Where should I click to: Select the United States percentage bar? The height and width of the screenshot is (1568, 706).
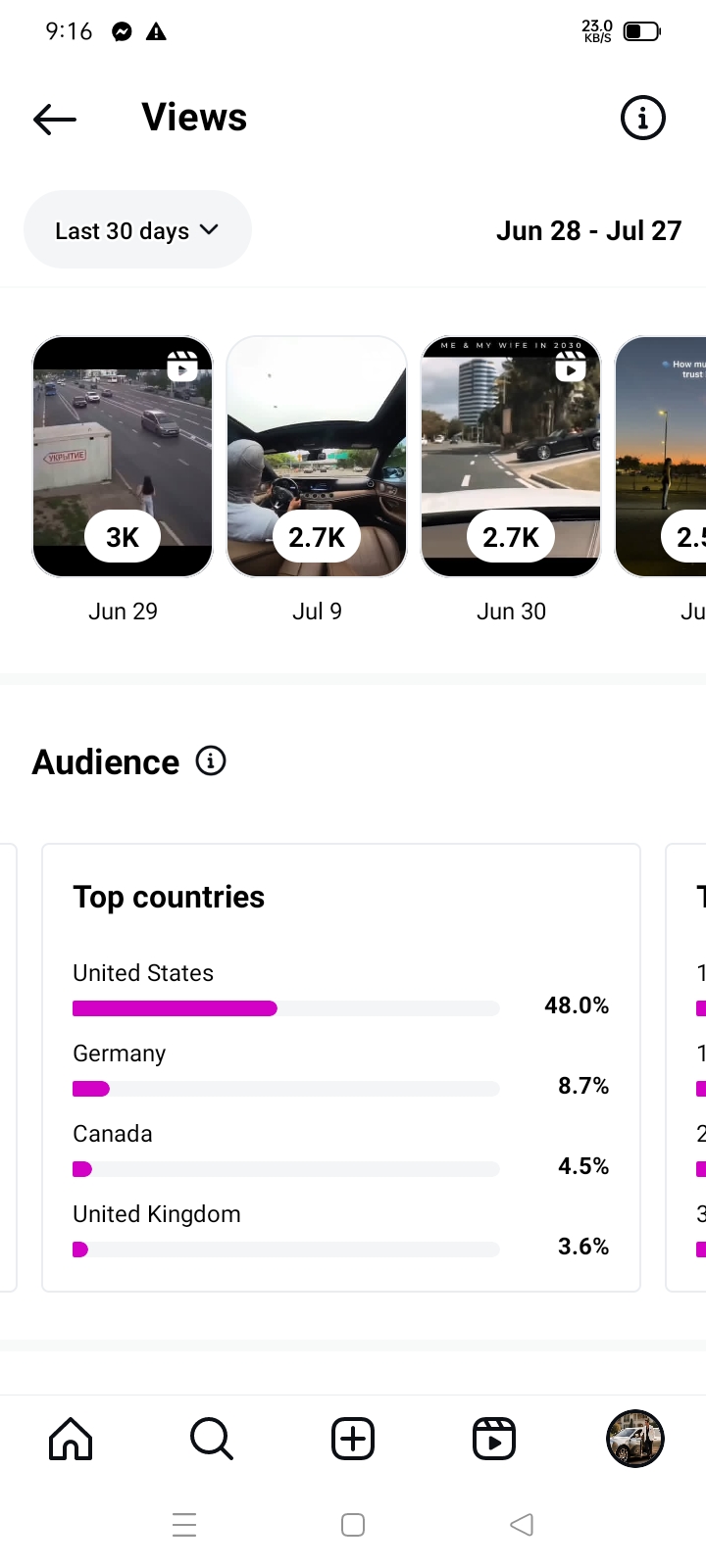tap(285, 1008)
